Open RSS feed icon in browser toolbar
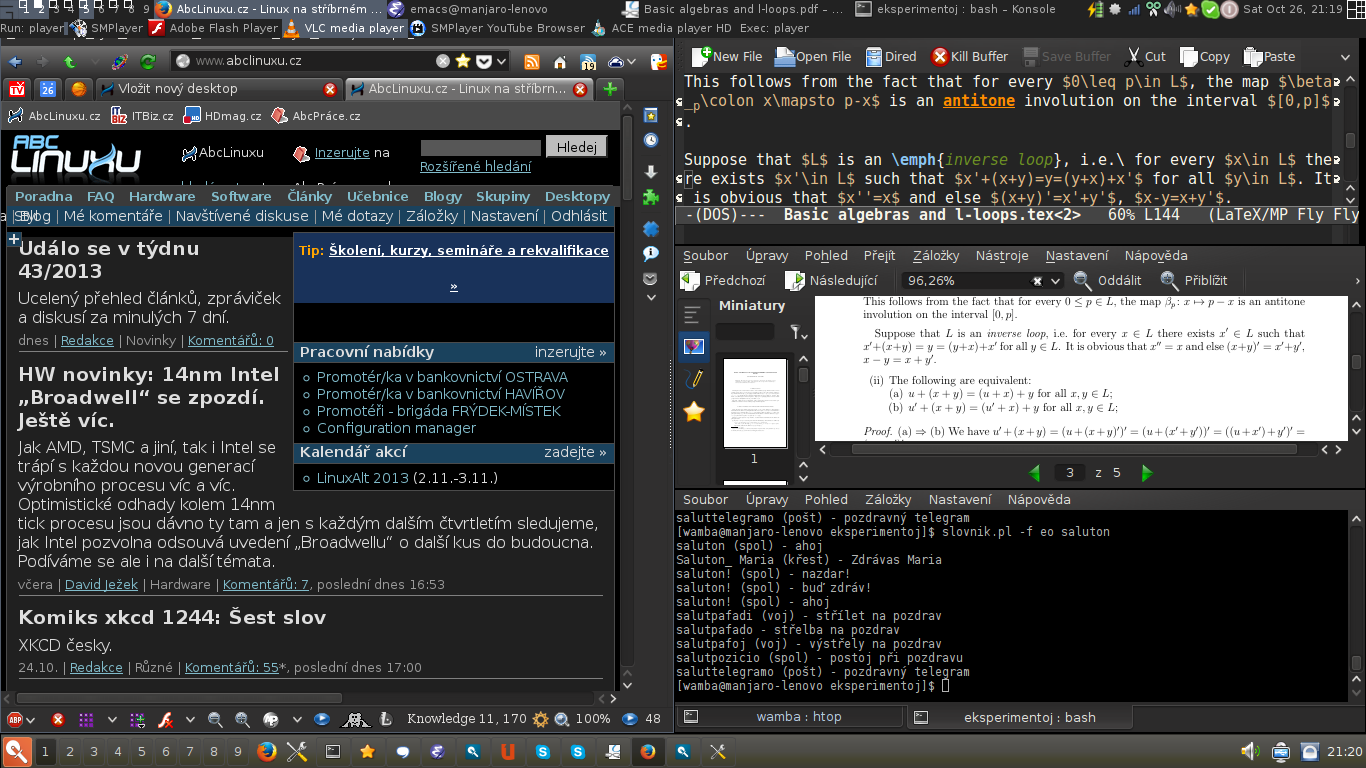Screen dimensions: 1366x768 point(531,61)
